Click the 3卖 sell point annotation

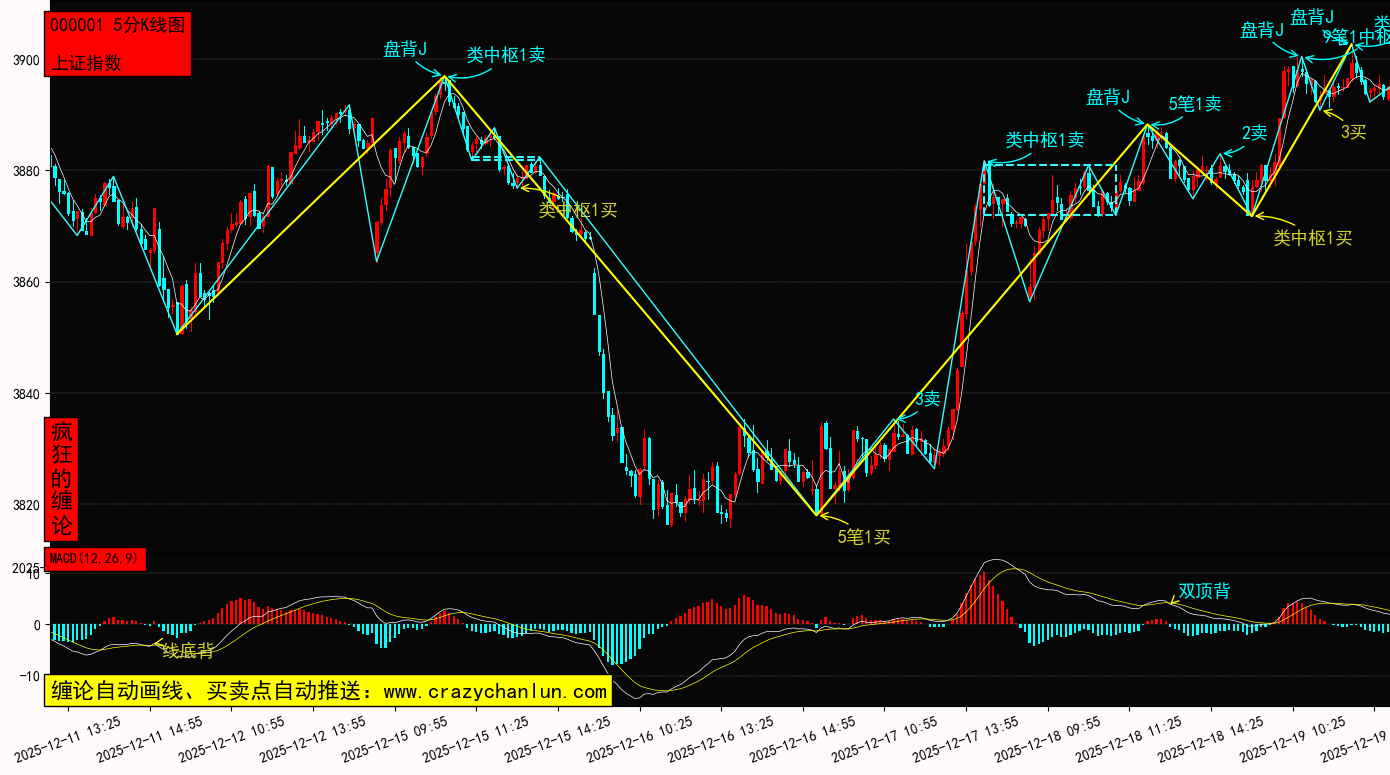927,399
